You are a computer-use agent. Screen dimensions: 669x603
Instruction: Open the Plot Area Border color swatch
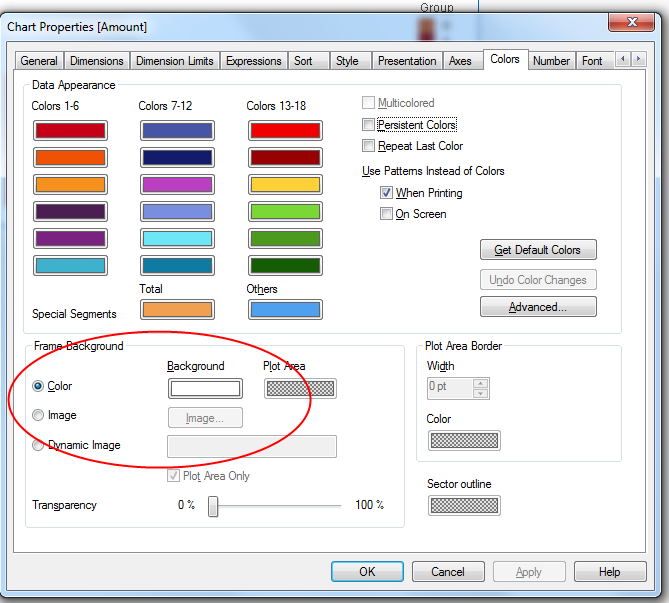click(464, 440)
